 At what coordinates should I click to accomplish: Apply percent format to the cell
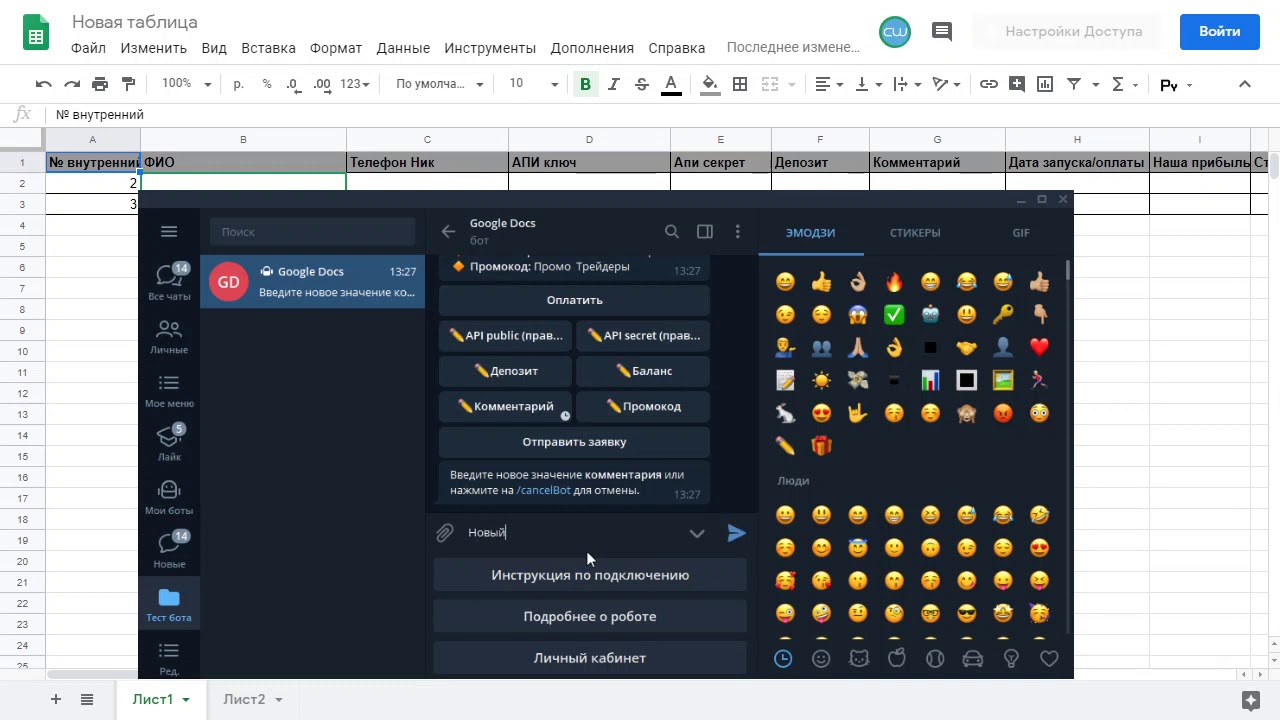point(267,84)
